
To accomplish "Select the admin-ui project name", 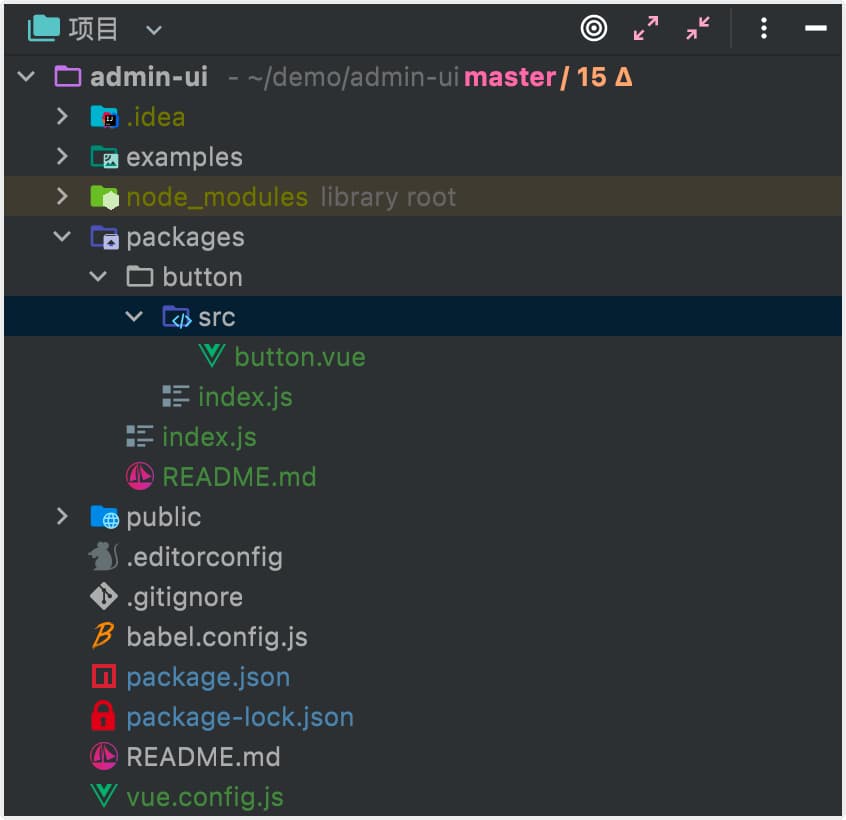I will point(149,77).
